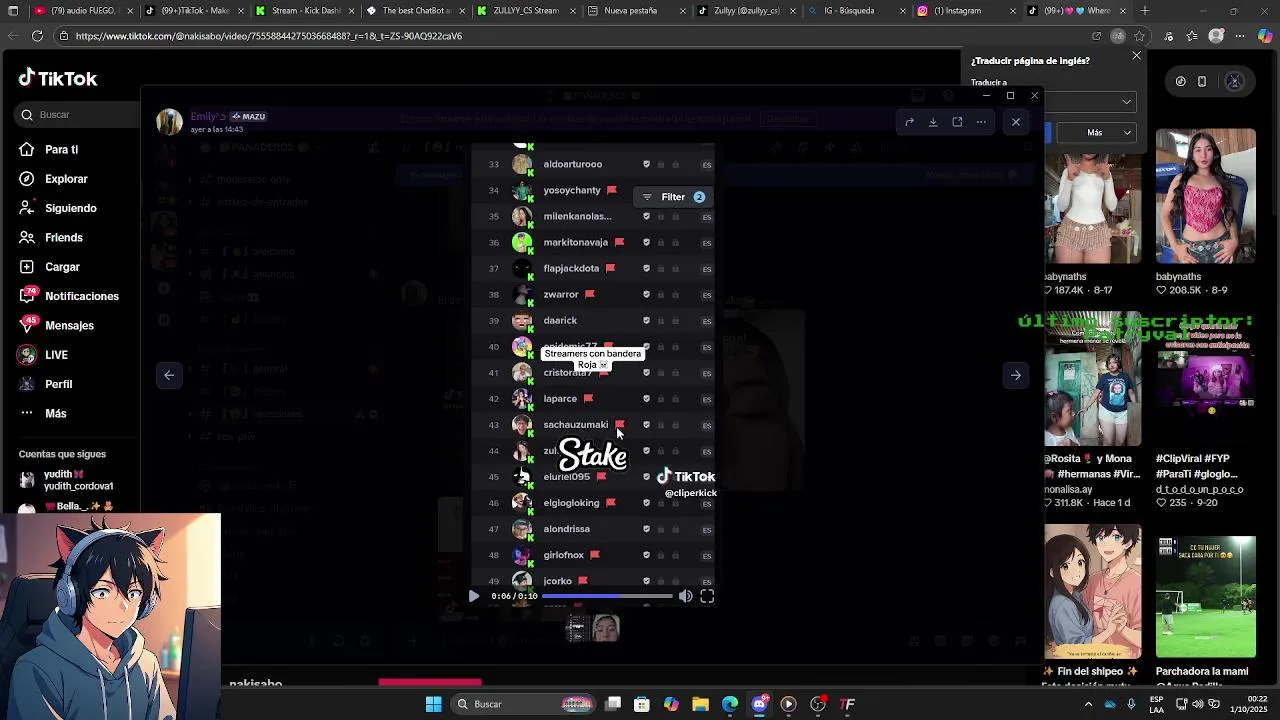Open Friends in TikTok sidebar
The height and width of the screenshot is (720, 1280).
63,237
